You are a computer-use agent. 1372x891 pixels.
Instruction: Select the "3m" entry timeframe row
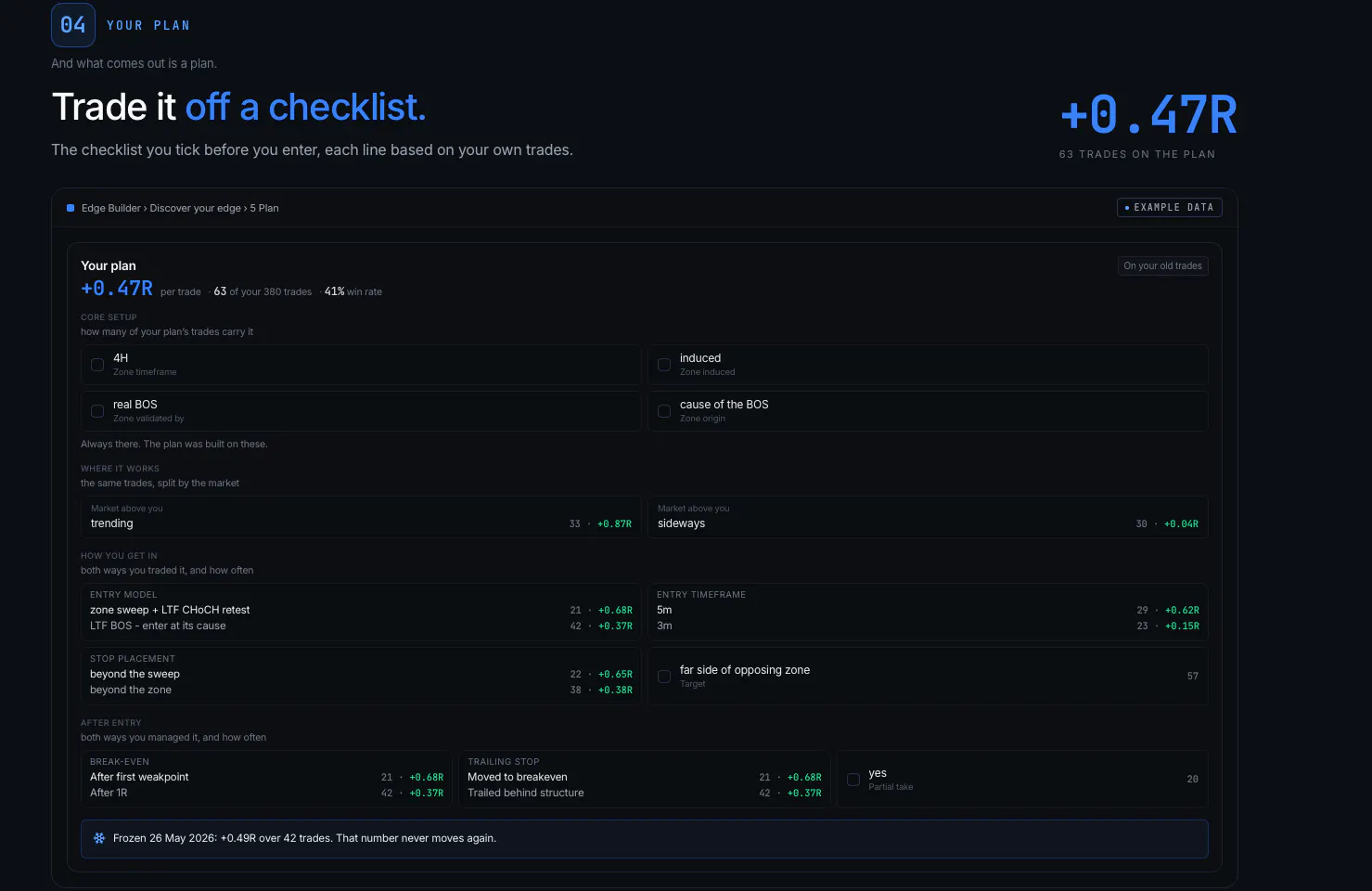pyautogui.click(x=928, y=626)
